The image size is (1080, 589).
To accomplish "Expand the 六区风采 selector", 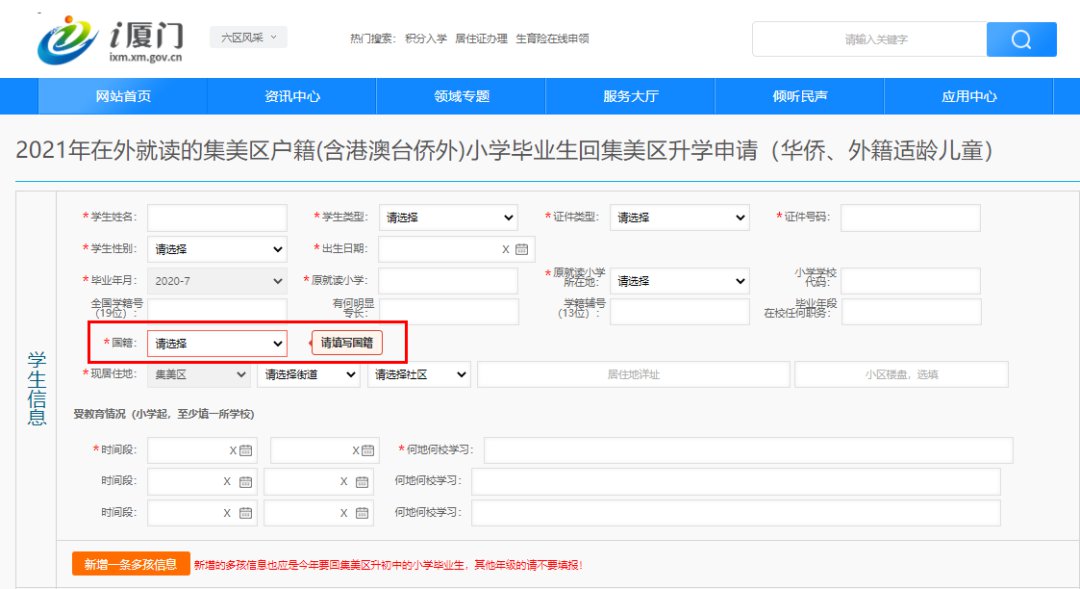I will pos(248,38).
